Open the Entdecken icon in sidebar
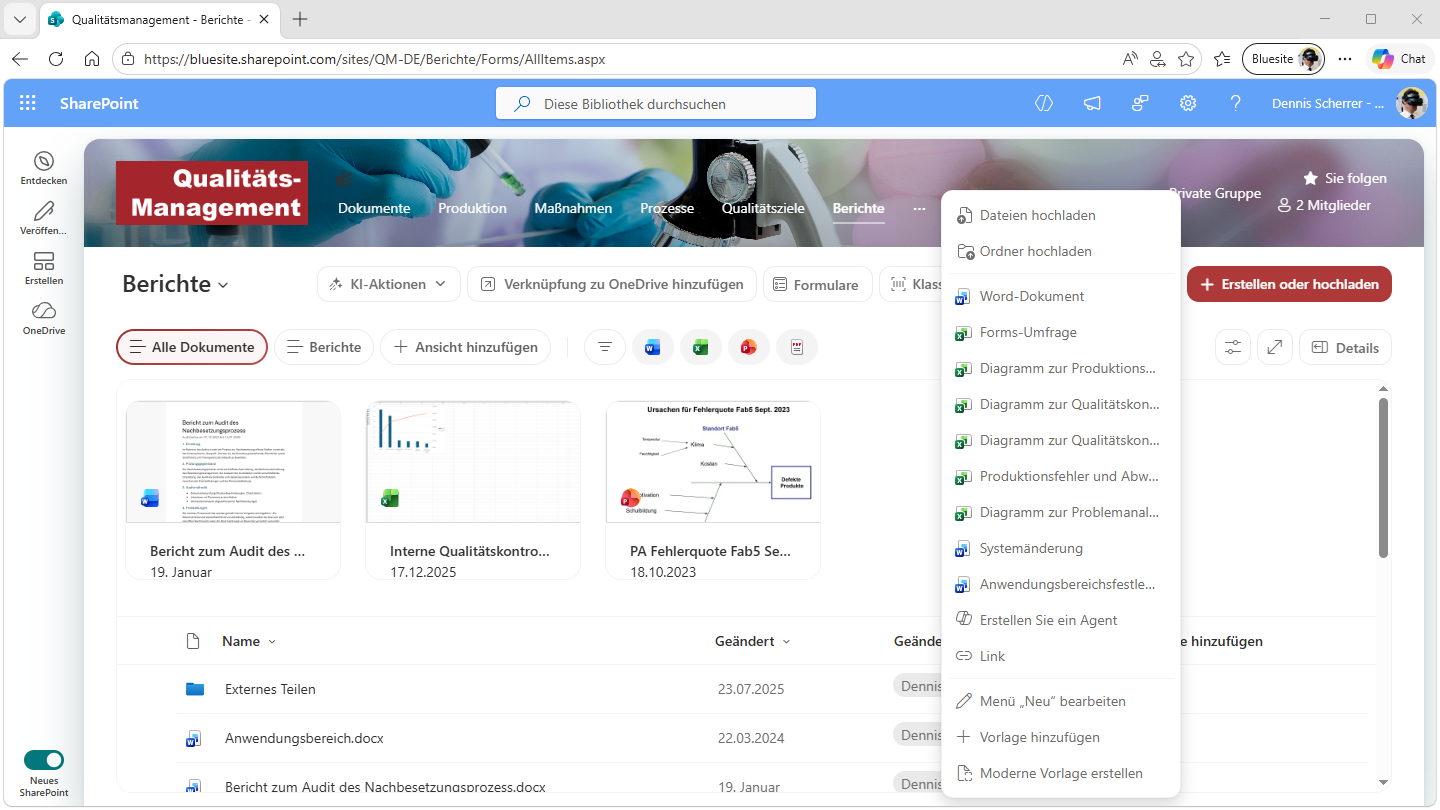Screen dimensions: 1440x810 (44, 168)
